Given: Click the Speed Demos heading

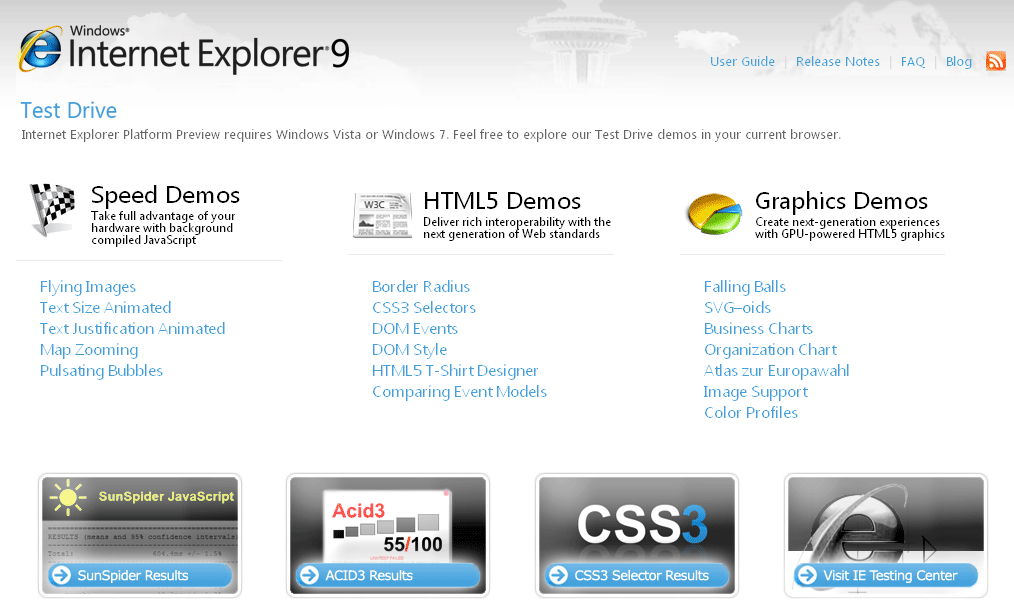Looking at the screenshot, I should point(166,195).
